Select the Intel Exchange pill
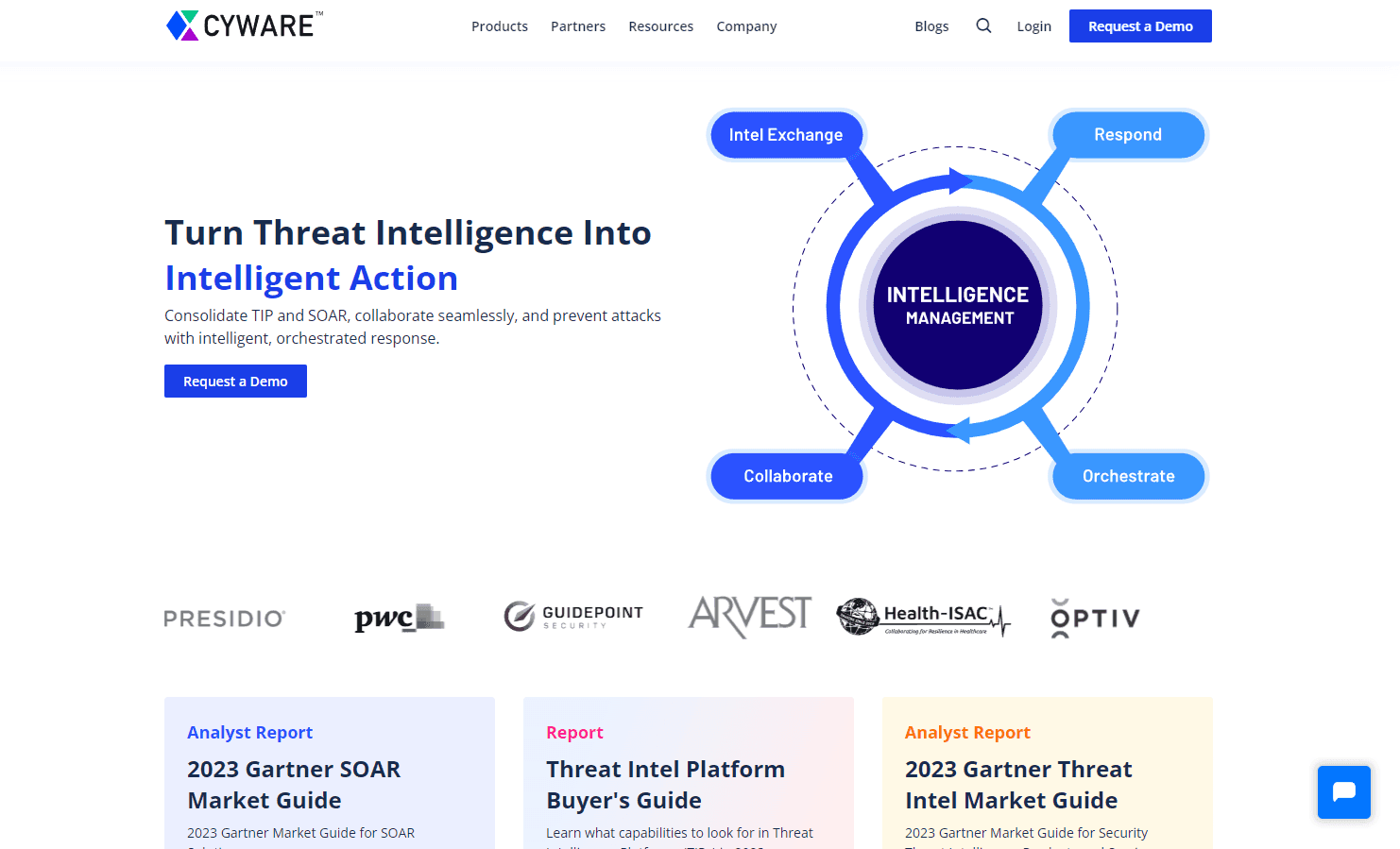The width and height of the screenshot is (1400, 849). pyautogui.click(x=786, y=134)
